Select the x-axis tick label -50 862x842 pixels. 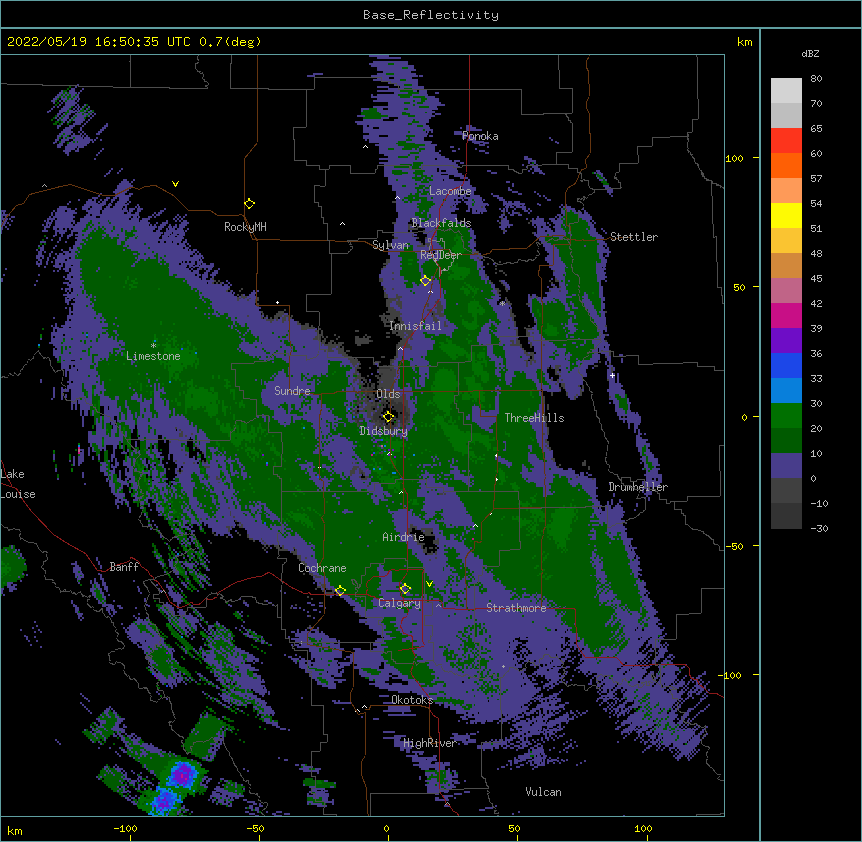click(255, 829)
